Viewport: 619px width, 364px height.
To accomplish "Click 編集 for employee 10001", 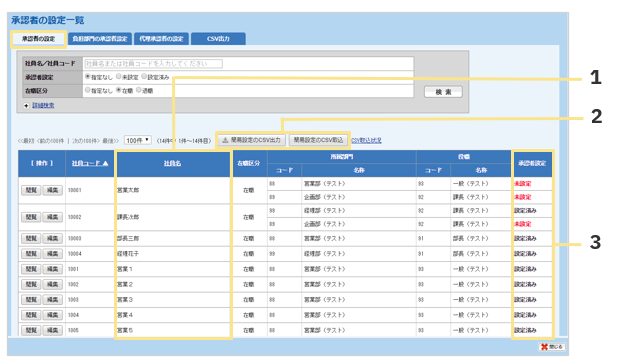I will point(52,190).
